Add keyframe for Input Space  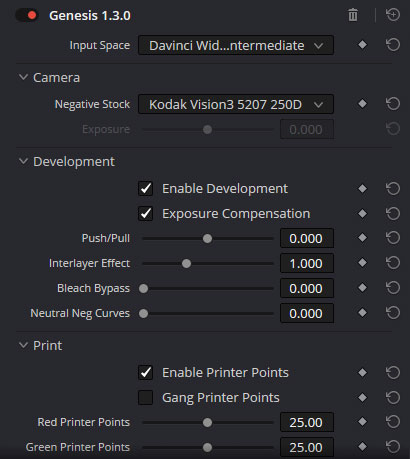[362, 45]
